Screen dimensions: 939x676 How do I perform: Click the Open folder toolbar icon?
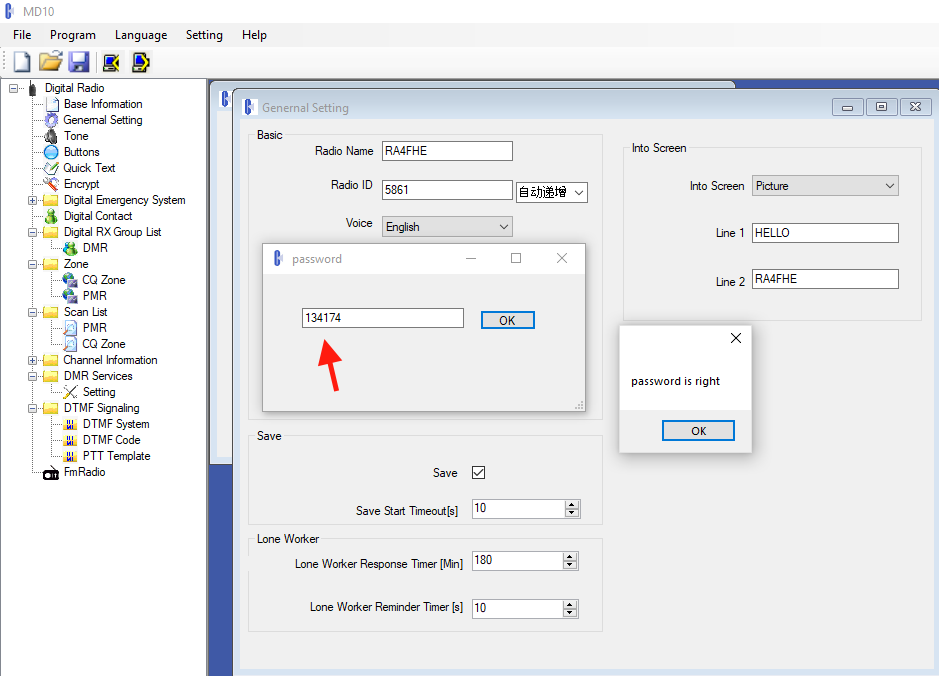[x=50, y=62]
